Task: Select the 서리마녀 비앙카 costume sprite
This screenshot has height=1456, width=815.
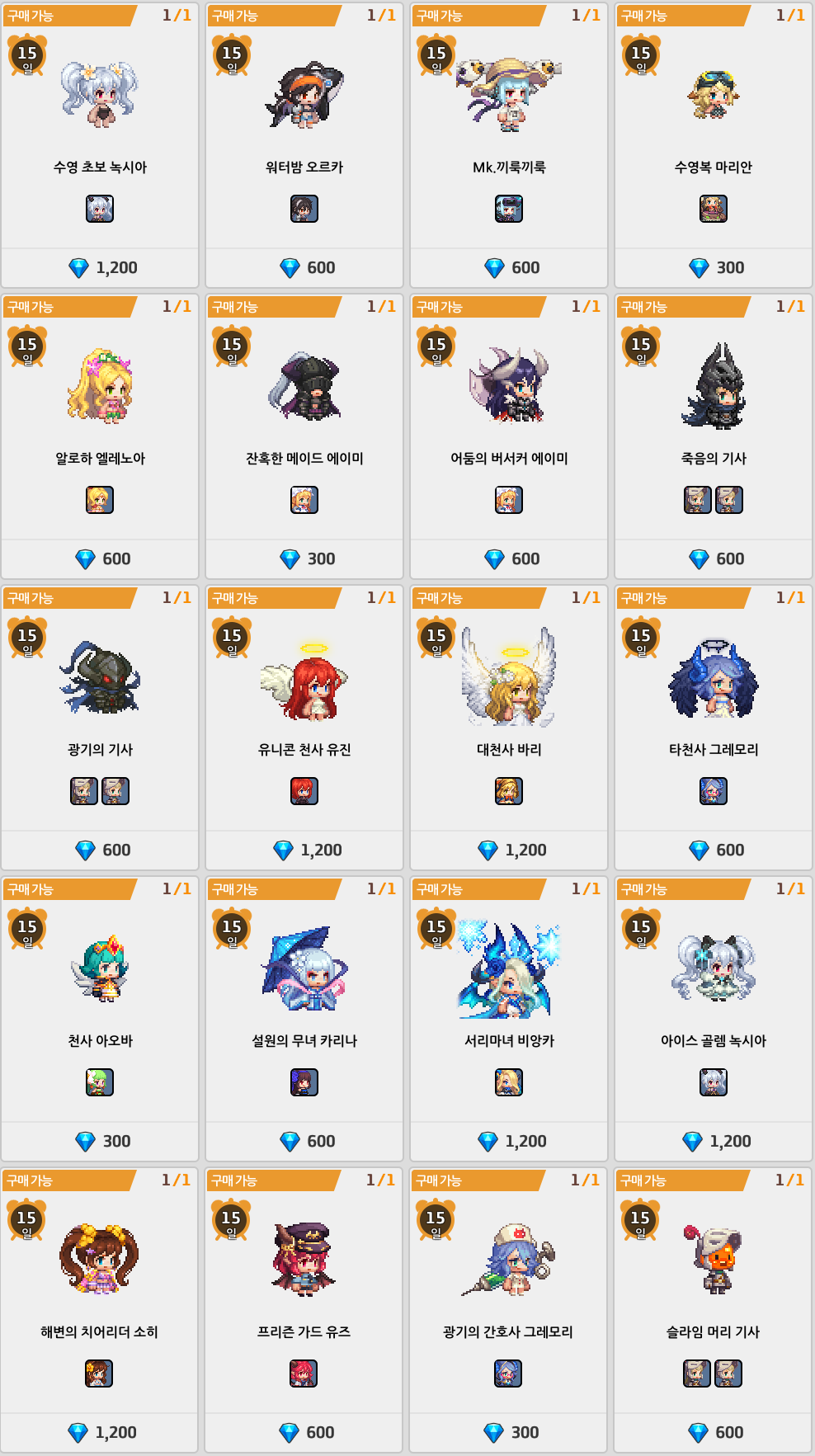Action: 509,969
